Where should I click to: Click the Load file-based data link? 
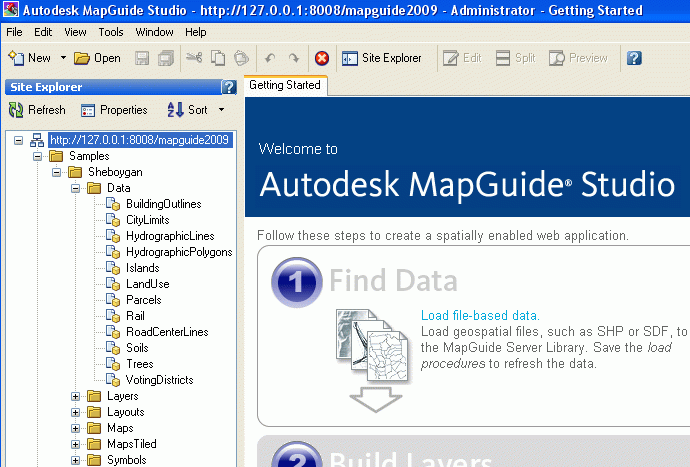(x=480, y=316)
